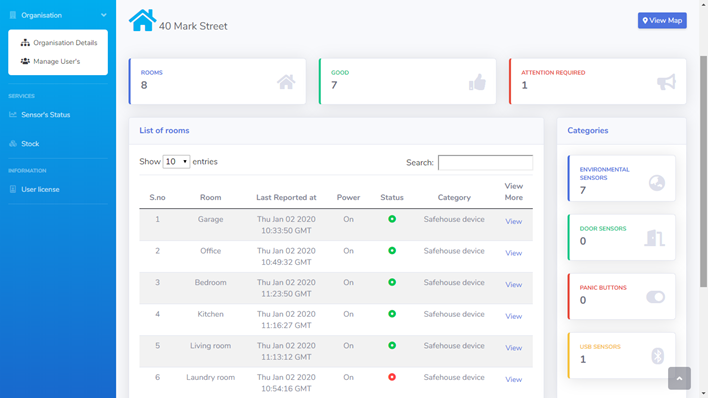708x398 pixels.
Task: Focus the Search input field
Action: point(485,162)
